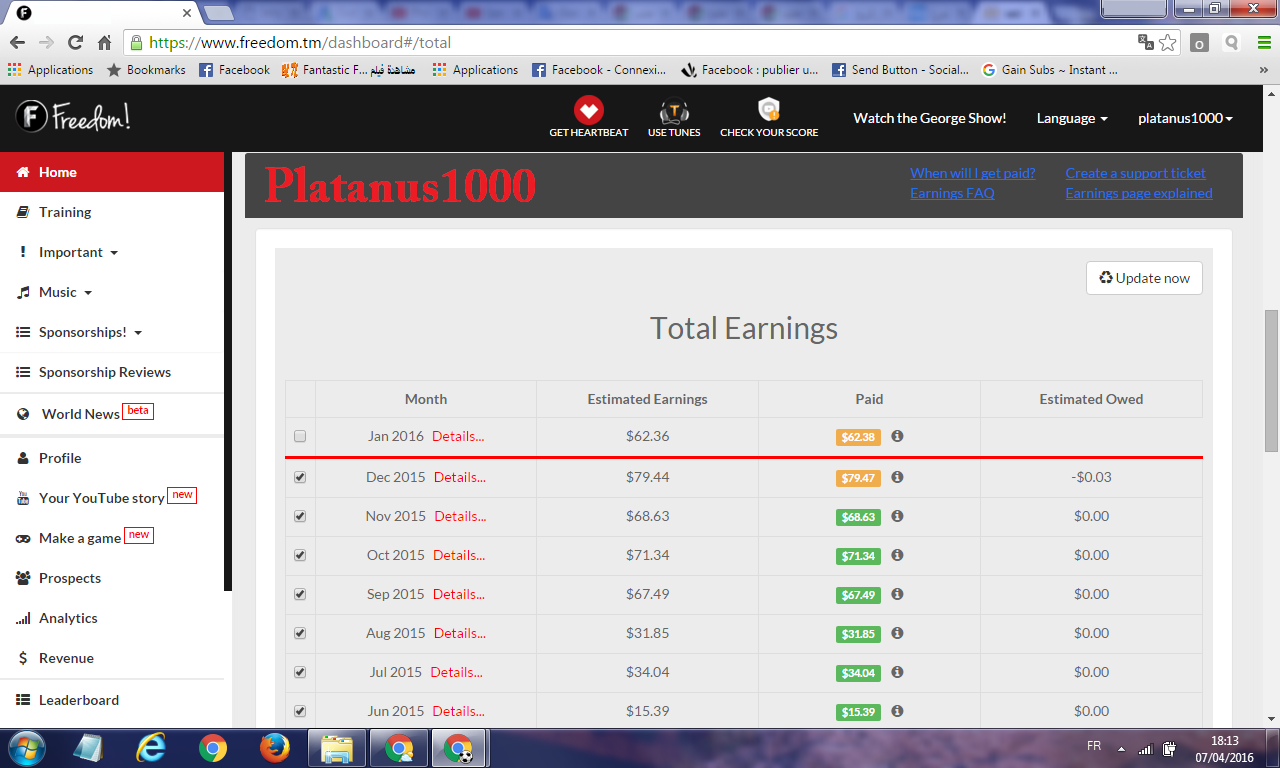Open the platanus1000 account dropdown
The width and height of the screenshot is (1280, 768).
coord(1185,118)
